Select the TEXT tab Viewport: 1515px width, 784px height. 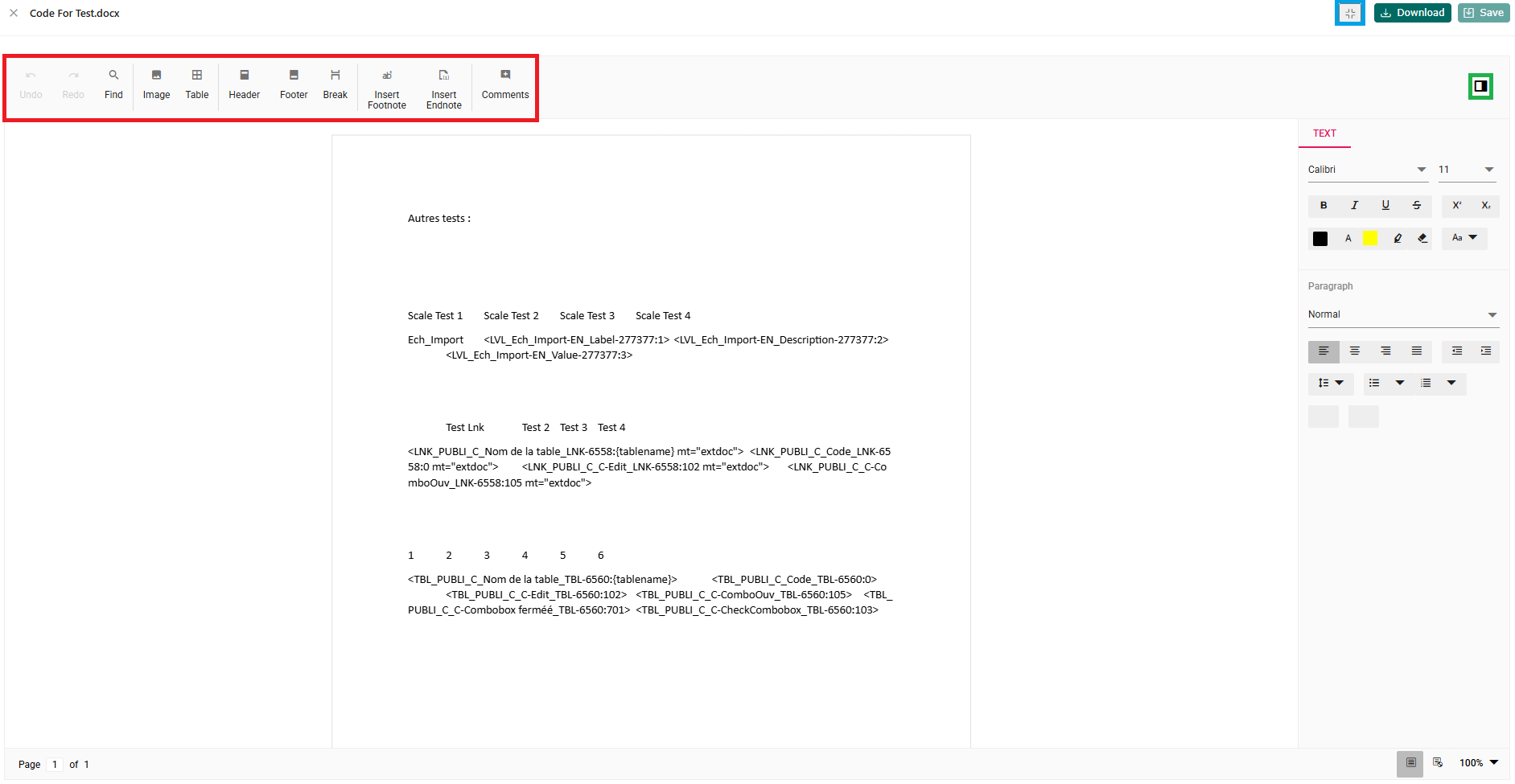click(x=1324, y=133)
